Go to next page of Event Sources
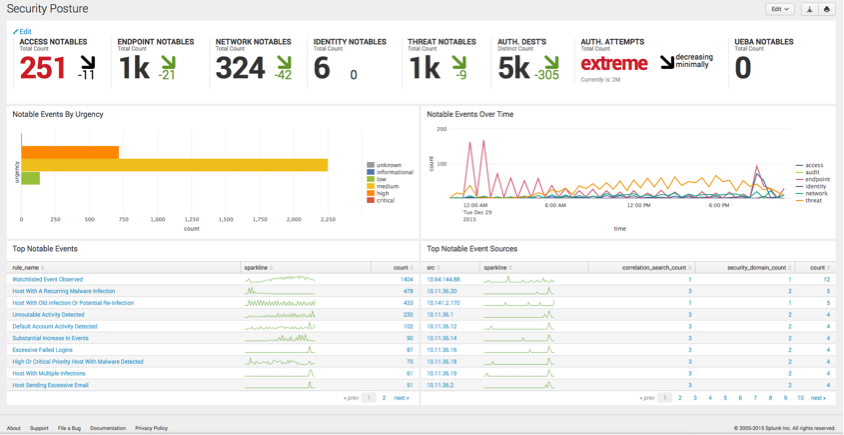Image resolution: width=844 pixels, height=435 pixels. point(818,398)
